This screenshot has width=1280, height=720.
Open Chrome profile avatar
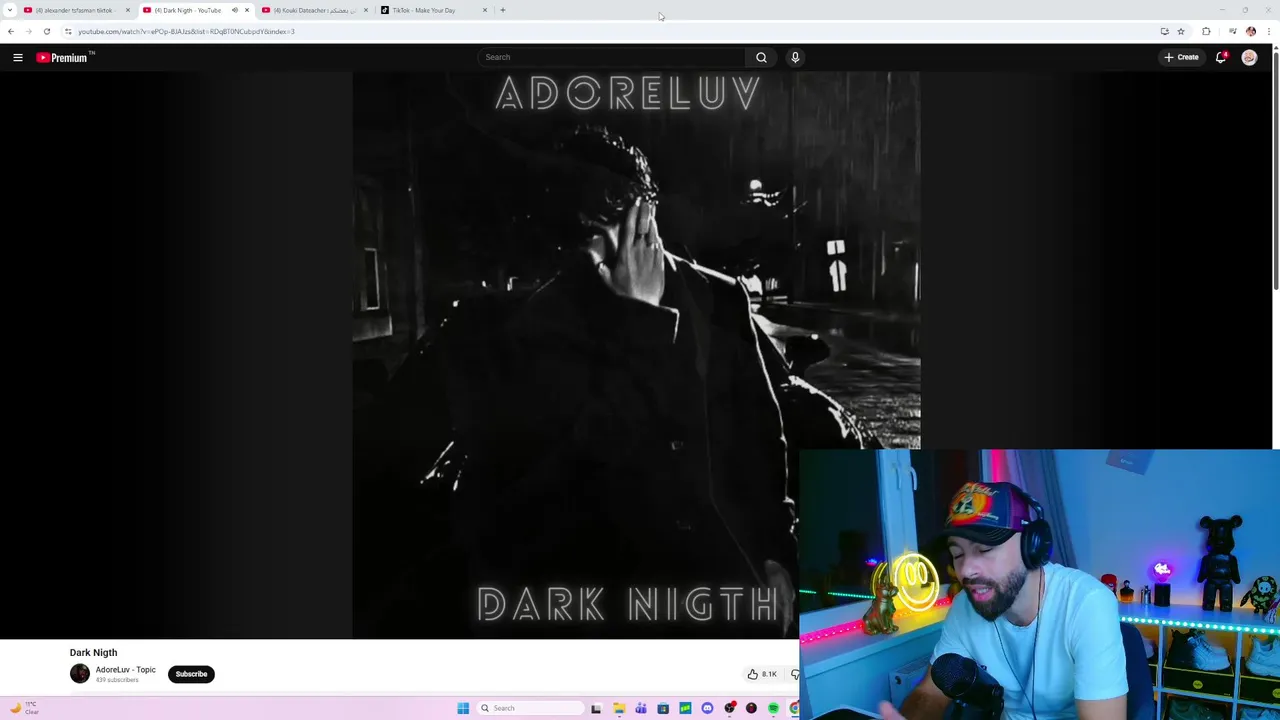coord(1250,31)
